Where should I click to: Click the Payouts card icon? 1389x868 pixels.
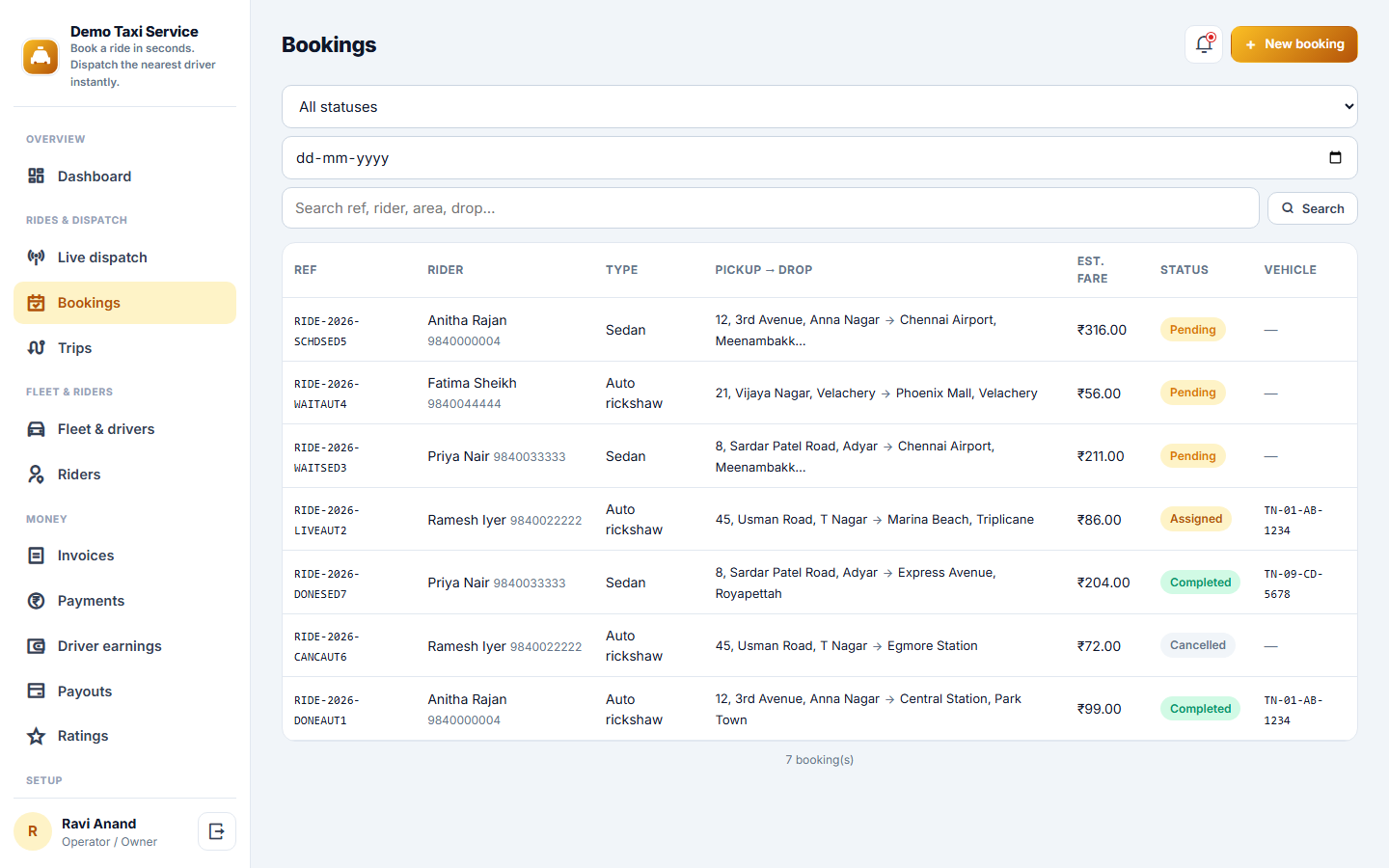pos(37,691)
